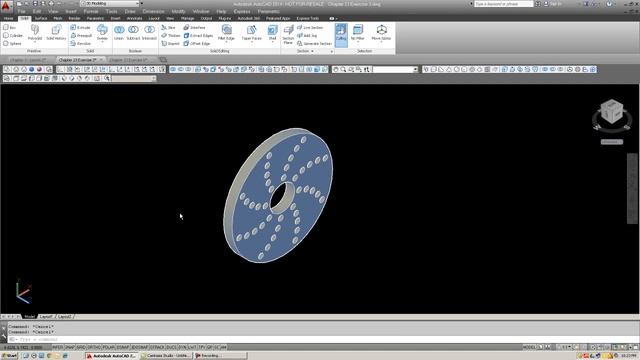Screen dimensions: 640x360
Task: Toggle OTRACK in status bar
Action: coord(157,347)
